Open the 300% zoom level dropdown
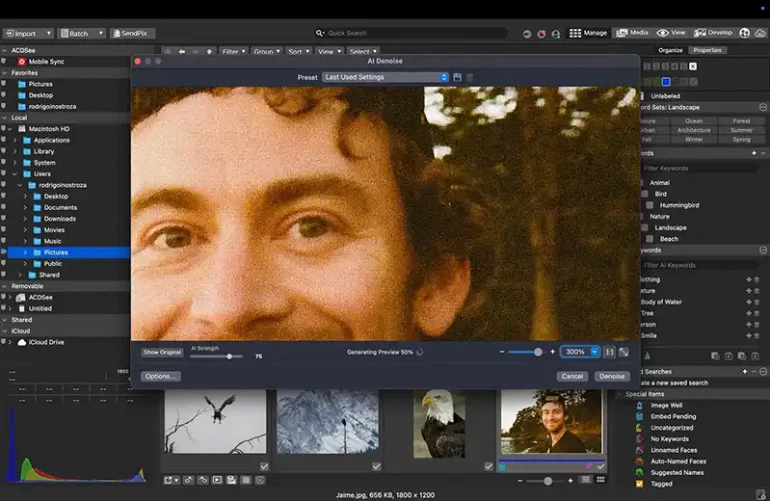This screenshot has width=770, height=501. (x=595, y=352)
